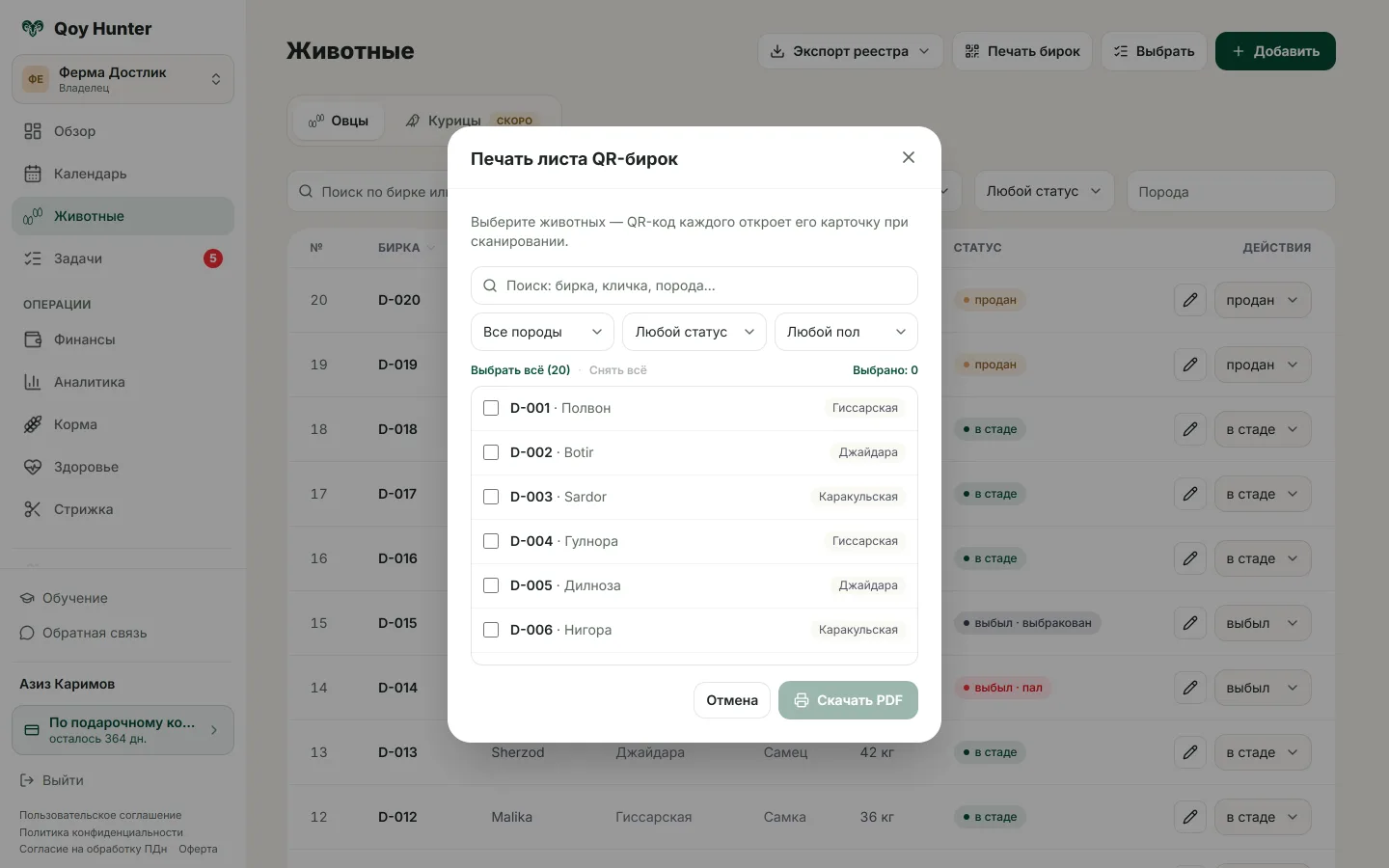Click the Отмена button
The width and height of the screenshot is (1389, 868).
pyautogui.click(x=732, y=700)
